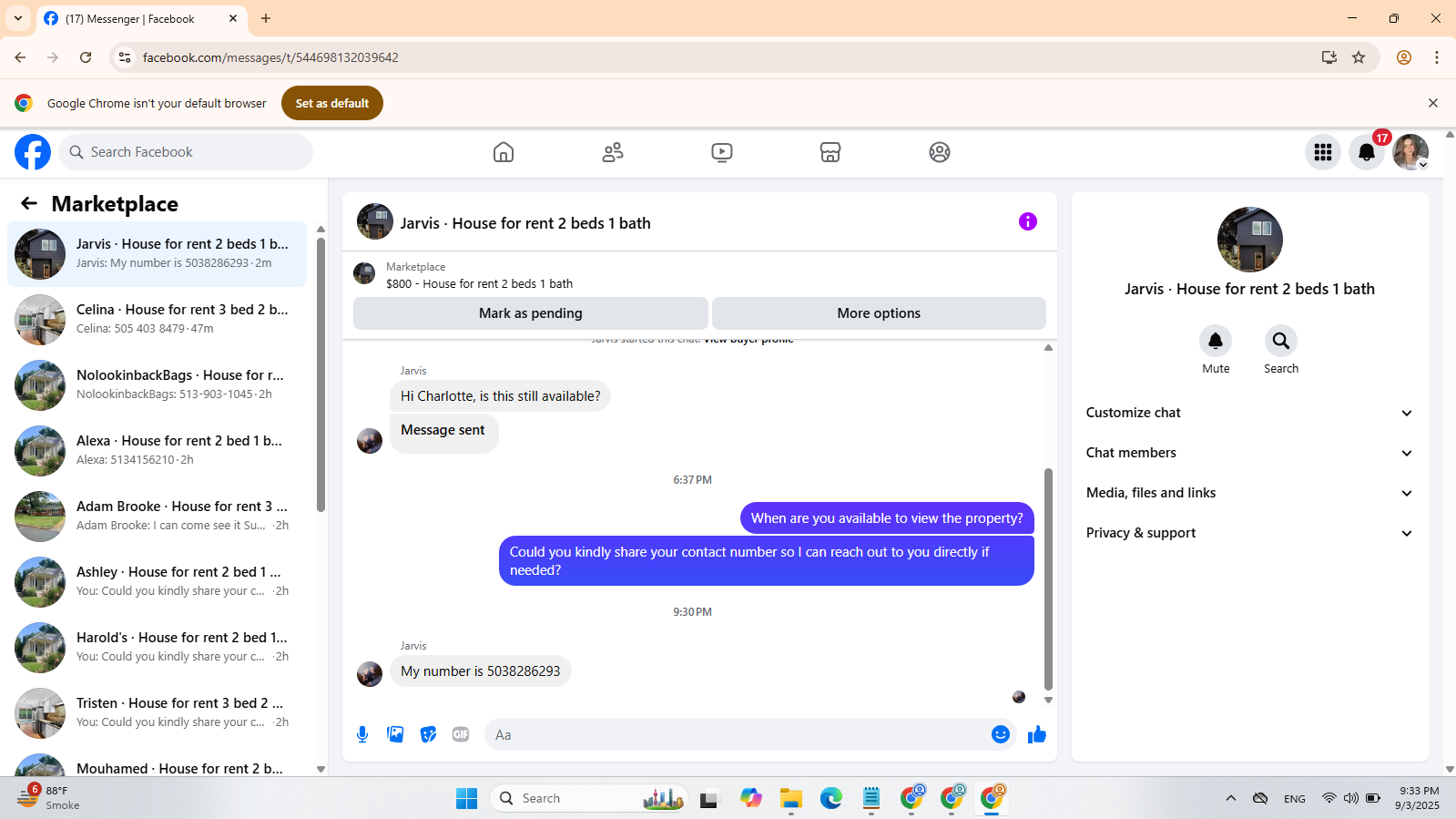Open conversation information purple icon
This screenshot has width=1456, height=819.
pyautogui.click(x=1028, y=221)
